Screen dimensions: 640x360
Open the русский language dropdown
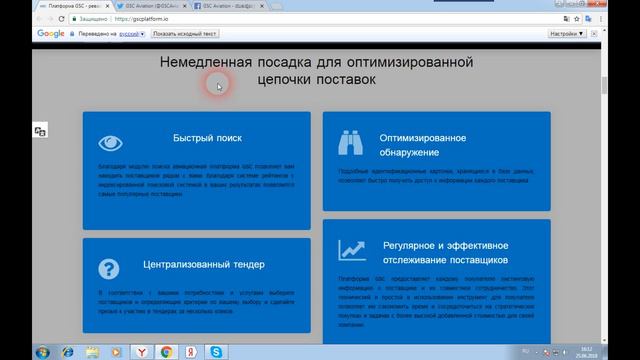[132, 34]
